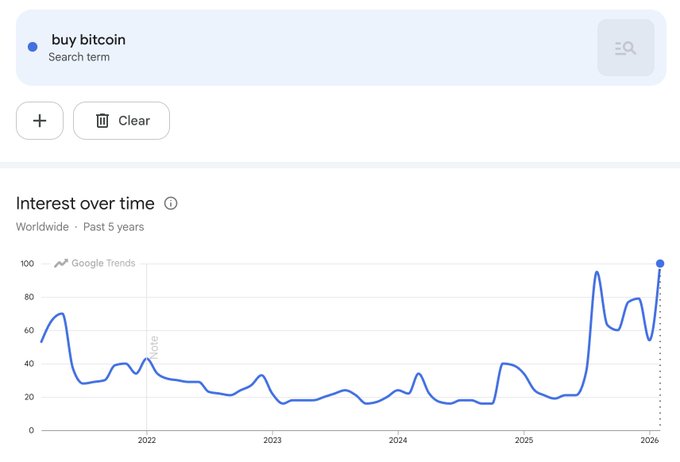Click the 2025 label on the time axis
Screen dimensions: 680x462
(524, 440)
